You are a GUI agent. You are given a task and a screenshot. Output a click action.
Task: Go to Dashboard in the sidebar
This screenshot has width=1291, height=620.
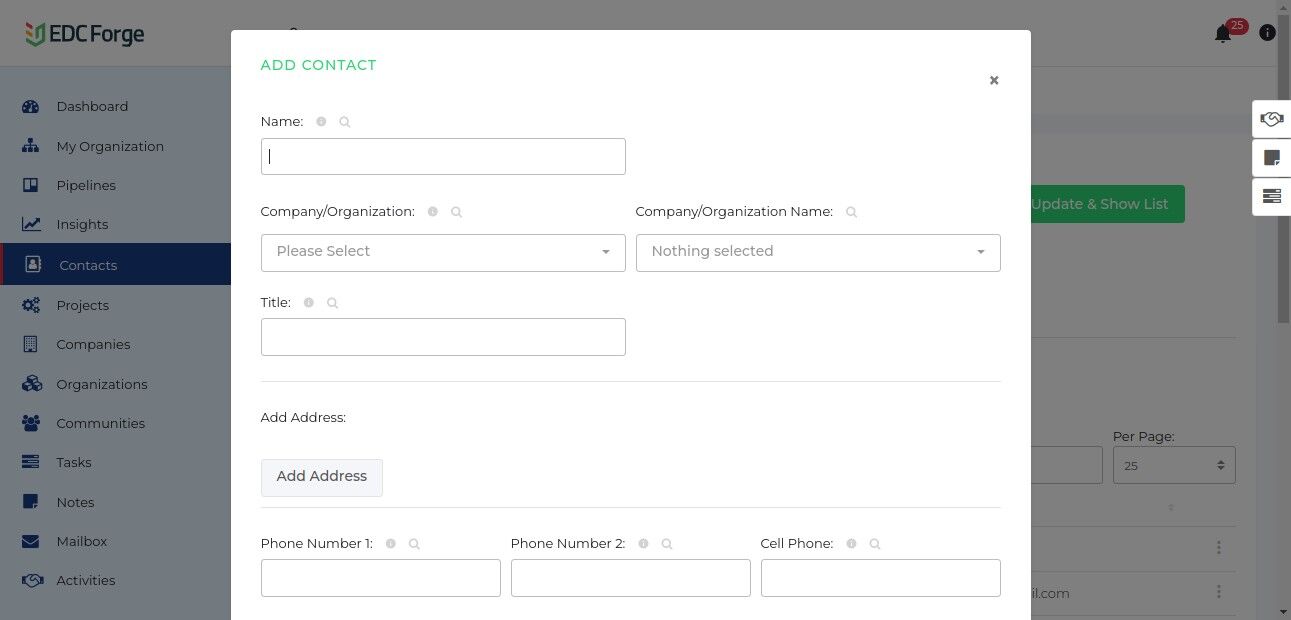92,107
